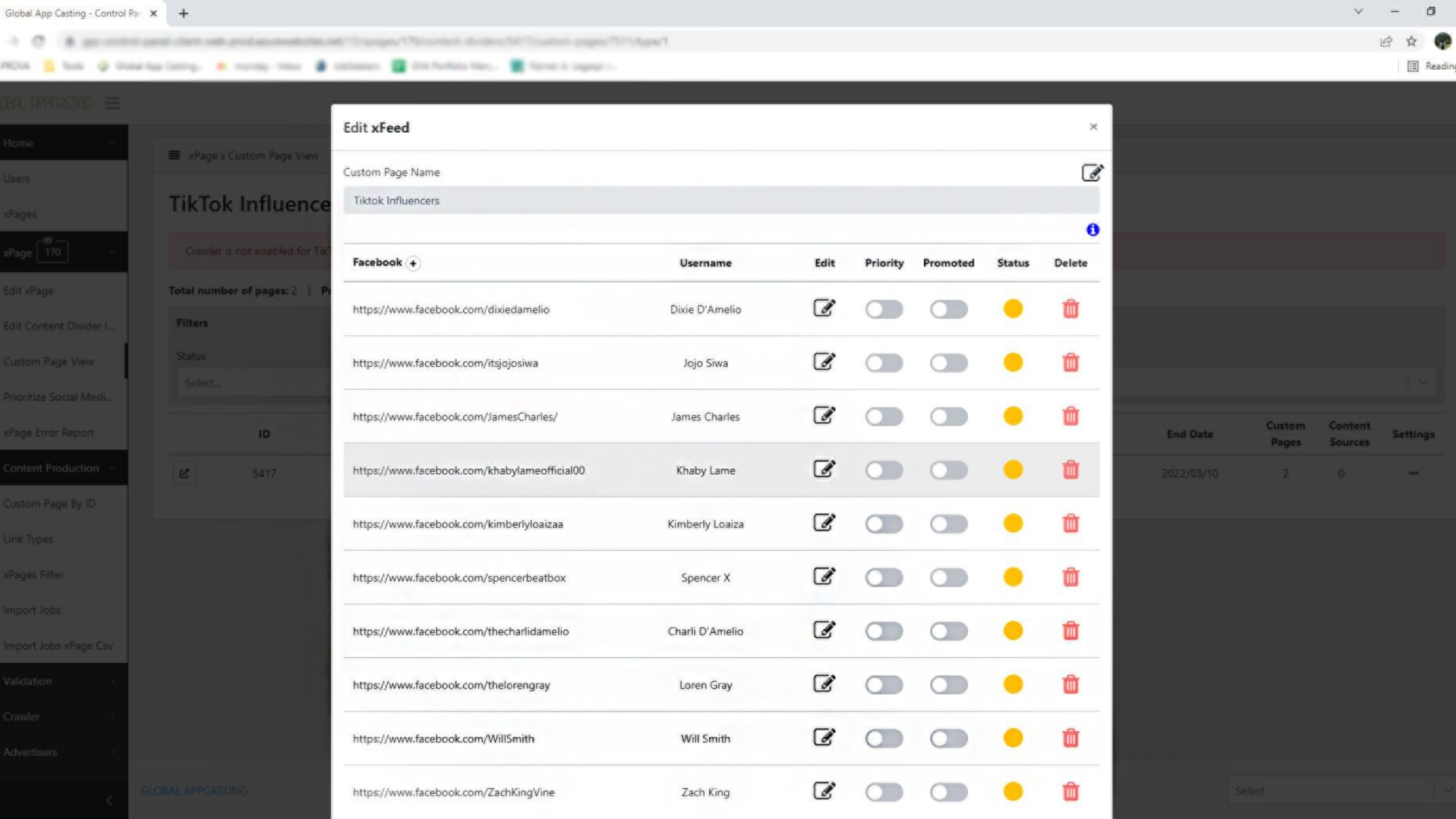Click the trash icon for Zach King

1070,791
